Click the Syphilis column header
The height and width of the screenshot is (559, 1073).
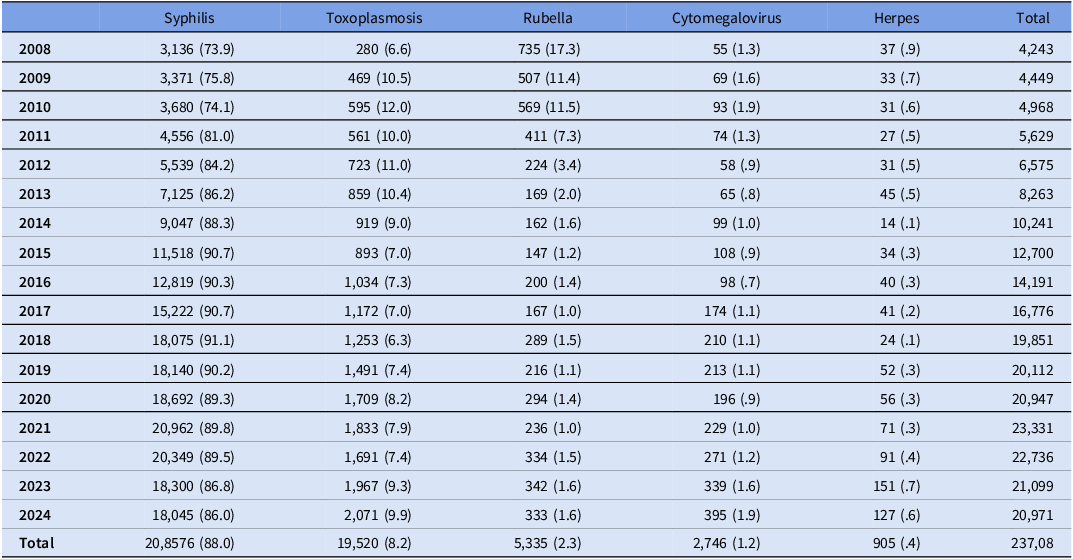[x=191, y=18]
